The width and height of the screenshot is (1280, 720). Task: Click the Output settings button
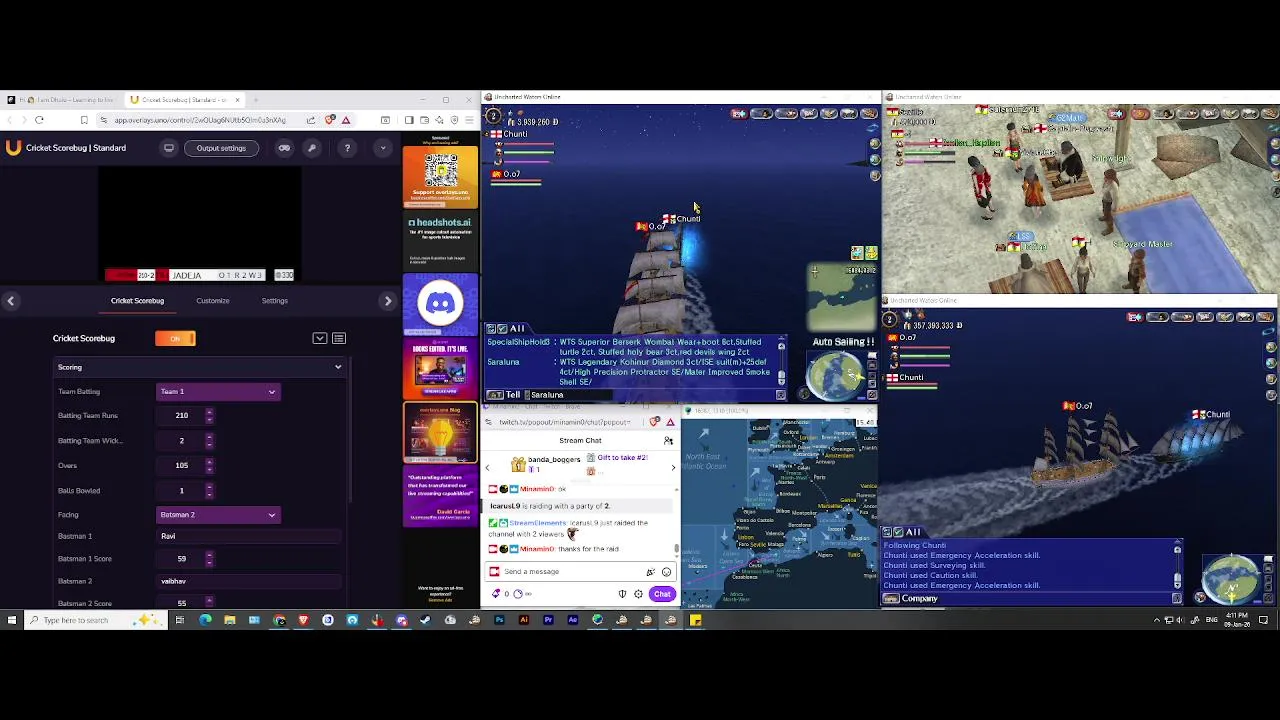click(221, 148)
